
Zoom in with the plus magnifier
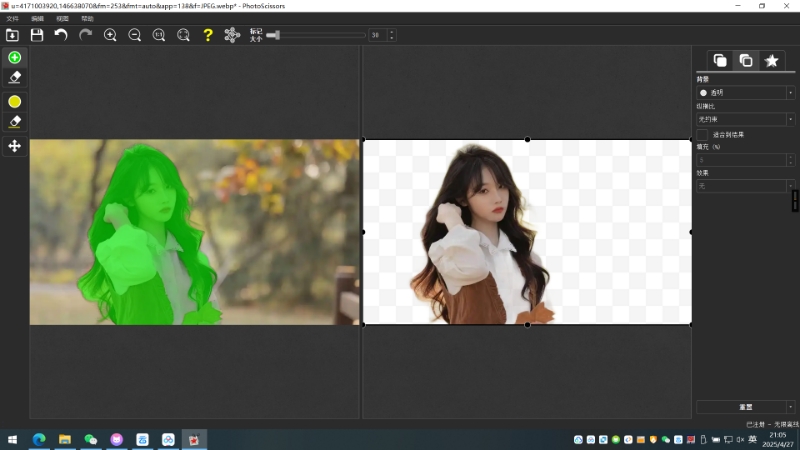pos(110,35)
